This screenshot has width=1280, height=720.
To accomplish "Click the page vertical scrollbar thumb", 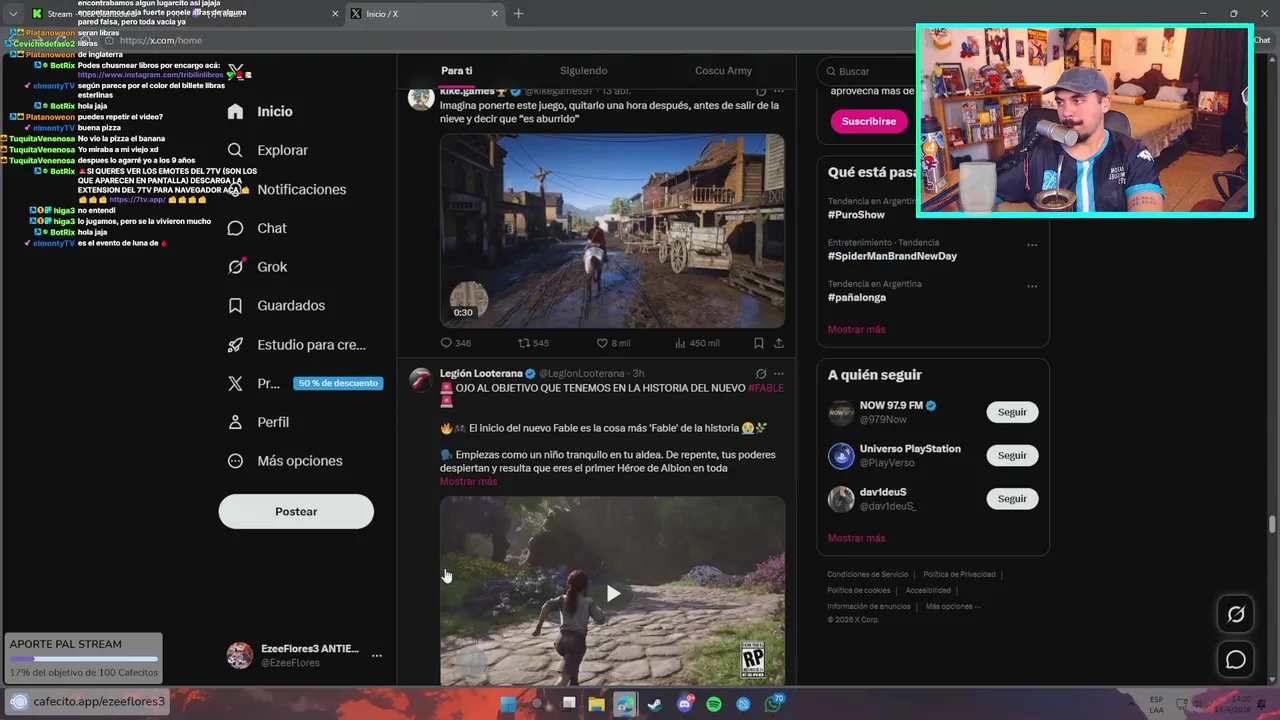I will pos(1272,525).
